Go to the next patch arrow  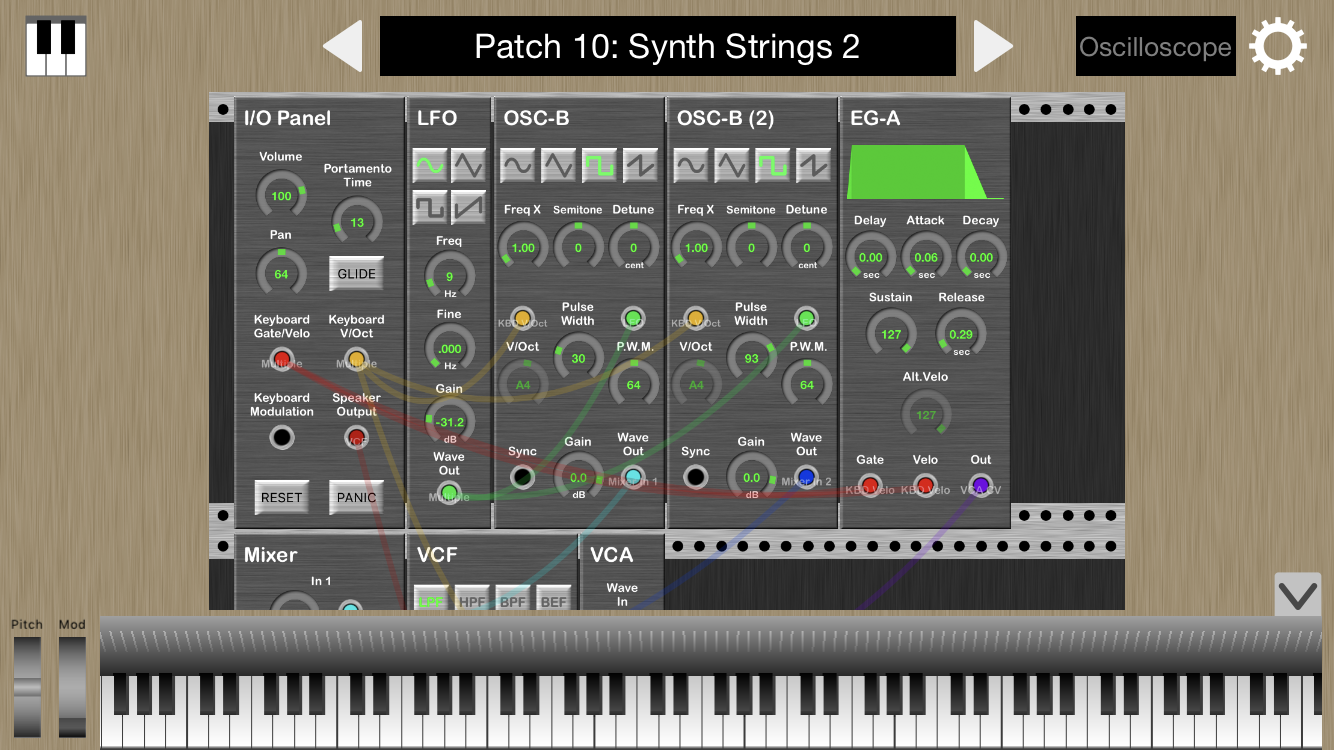[x=993, y=46]
